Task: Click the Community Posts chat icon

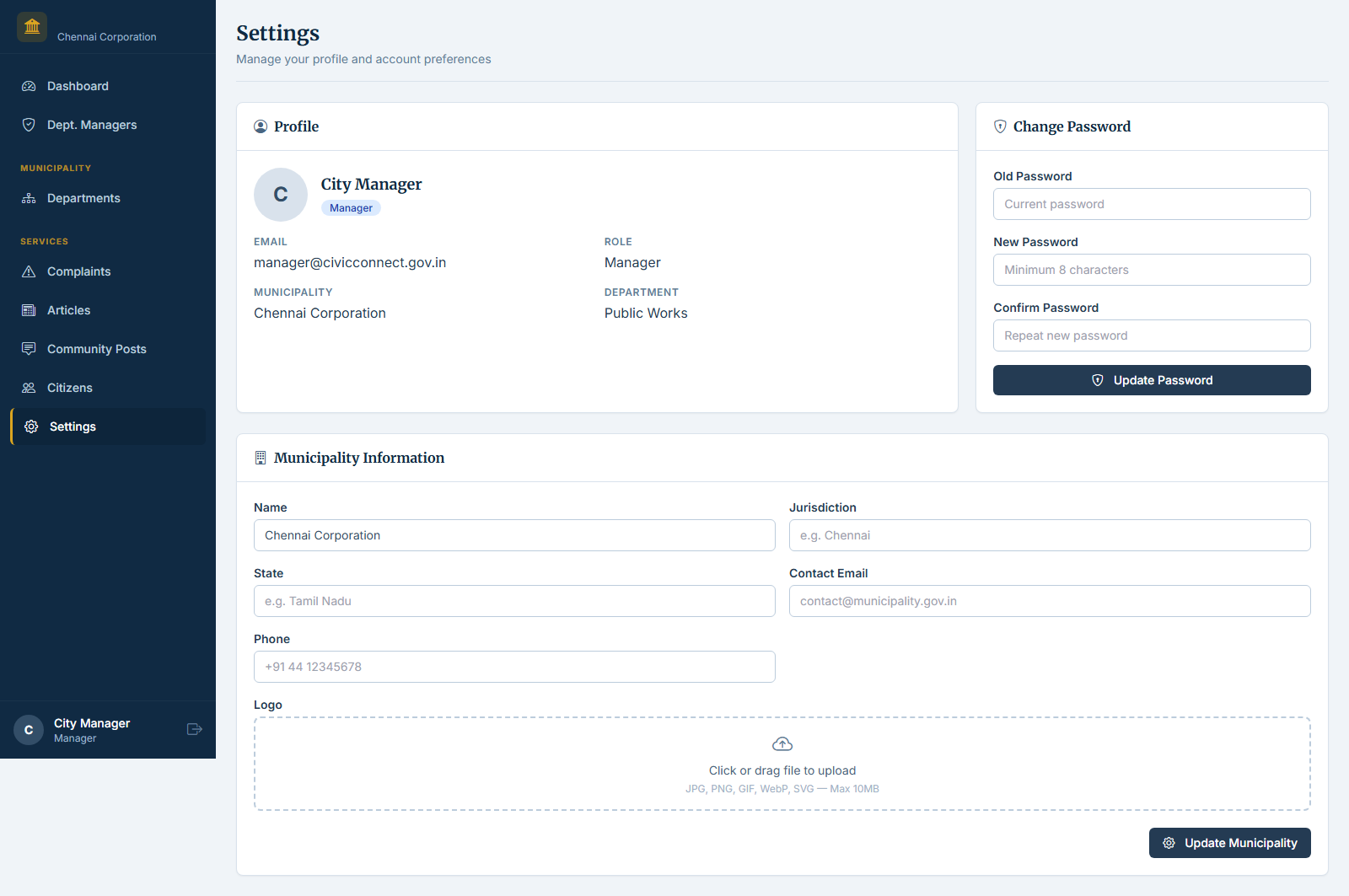Action: [x=29, y=348]
